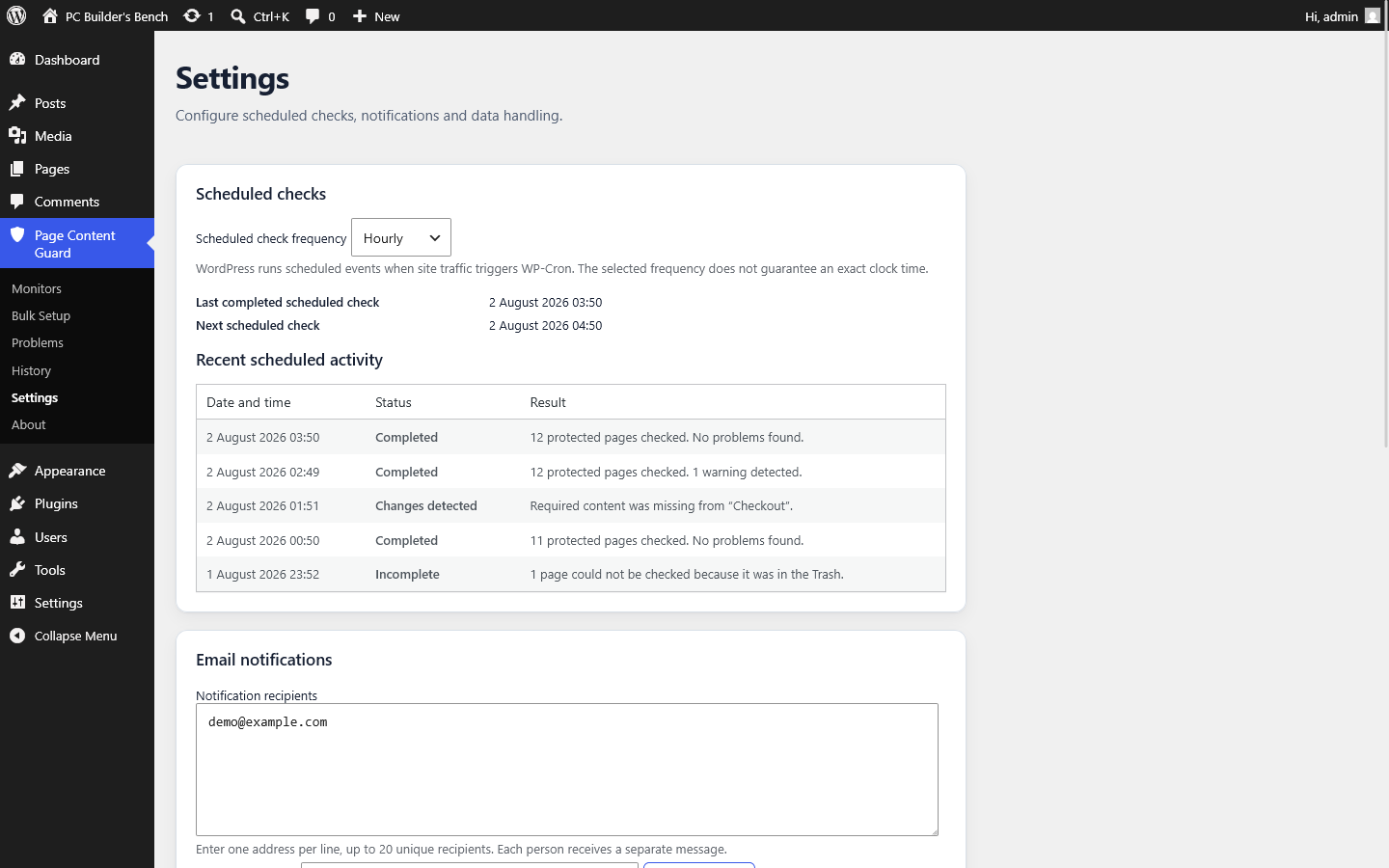Click the 'Date and time' column header
Screen dimensions: 1389x868
[x=249, y=402]
